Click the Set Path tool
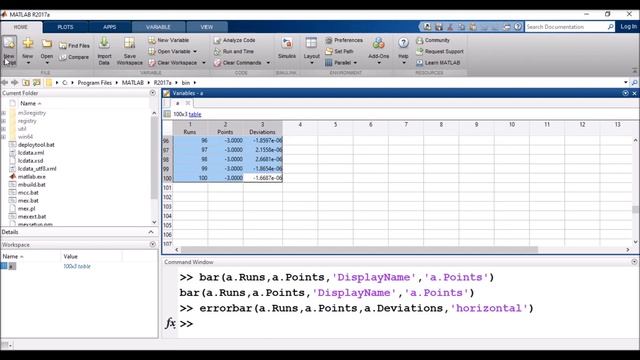The image size is (640, 360). pyautogui.click(x=339, y=51)
